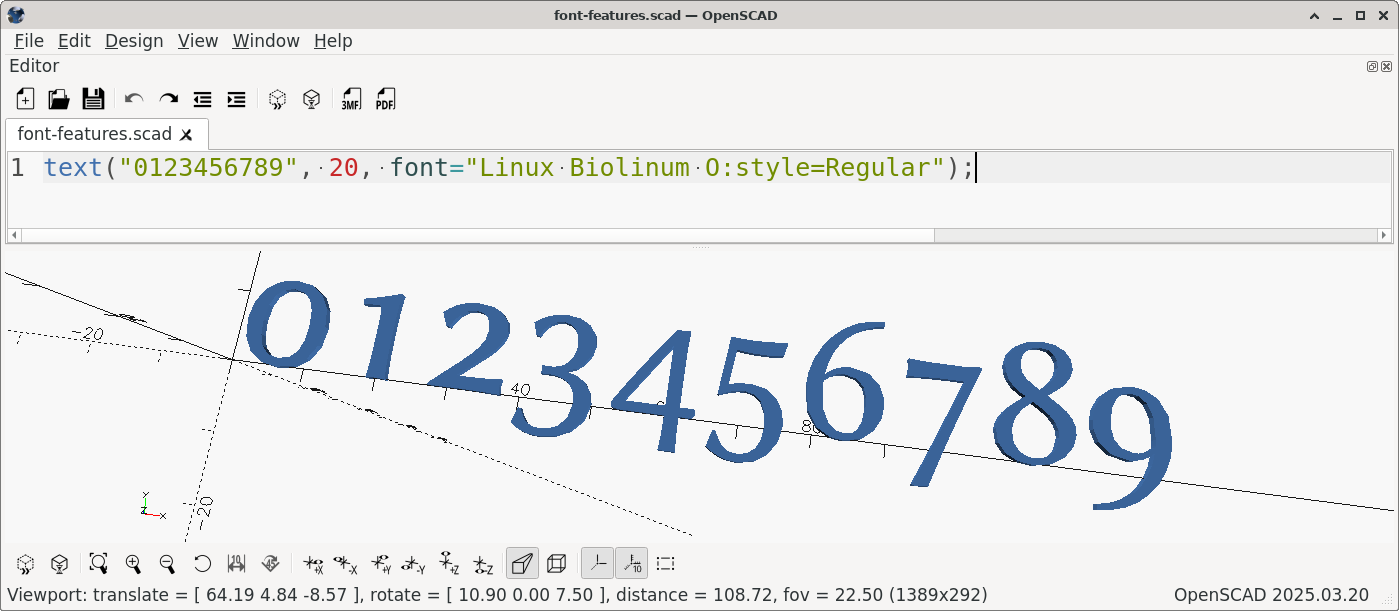Export the design as 3MF
This screenshot has height=611, width=1399.
[351, 99]
